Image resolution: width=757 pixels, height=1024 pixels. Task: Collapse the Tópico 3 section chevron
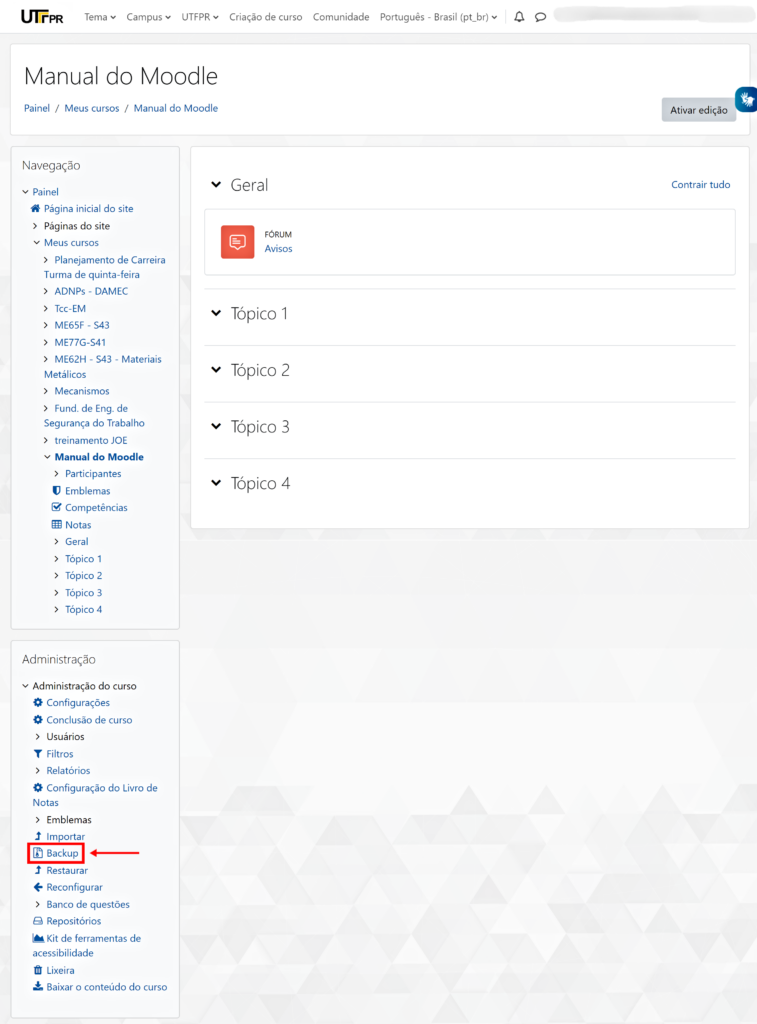(x=216, y=426)
